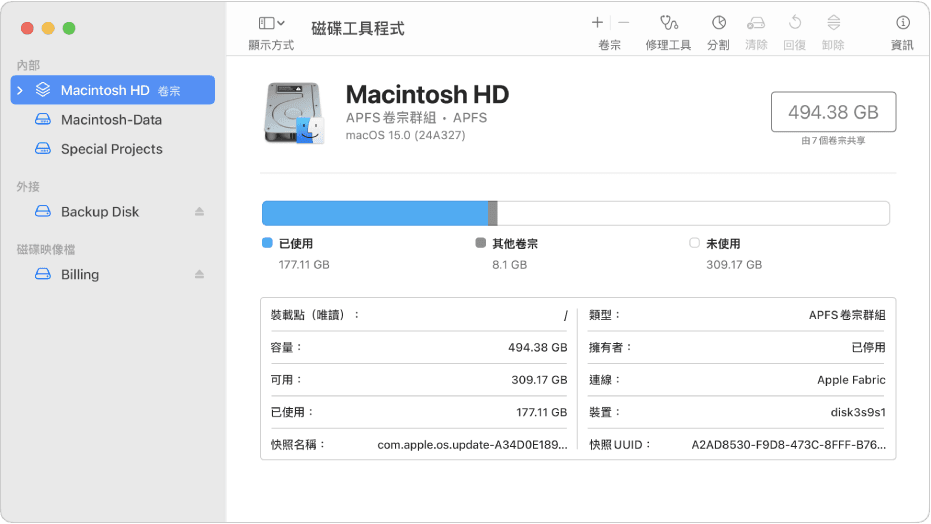Click the 清除 erase icon
Image resolution: width=931 pixels, height=524 pixels.
[756, 23]
